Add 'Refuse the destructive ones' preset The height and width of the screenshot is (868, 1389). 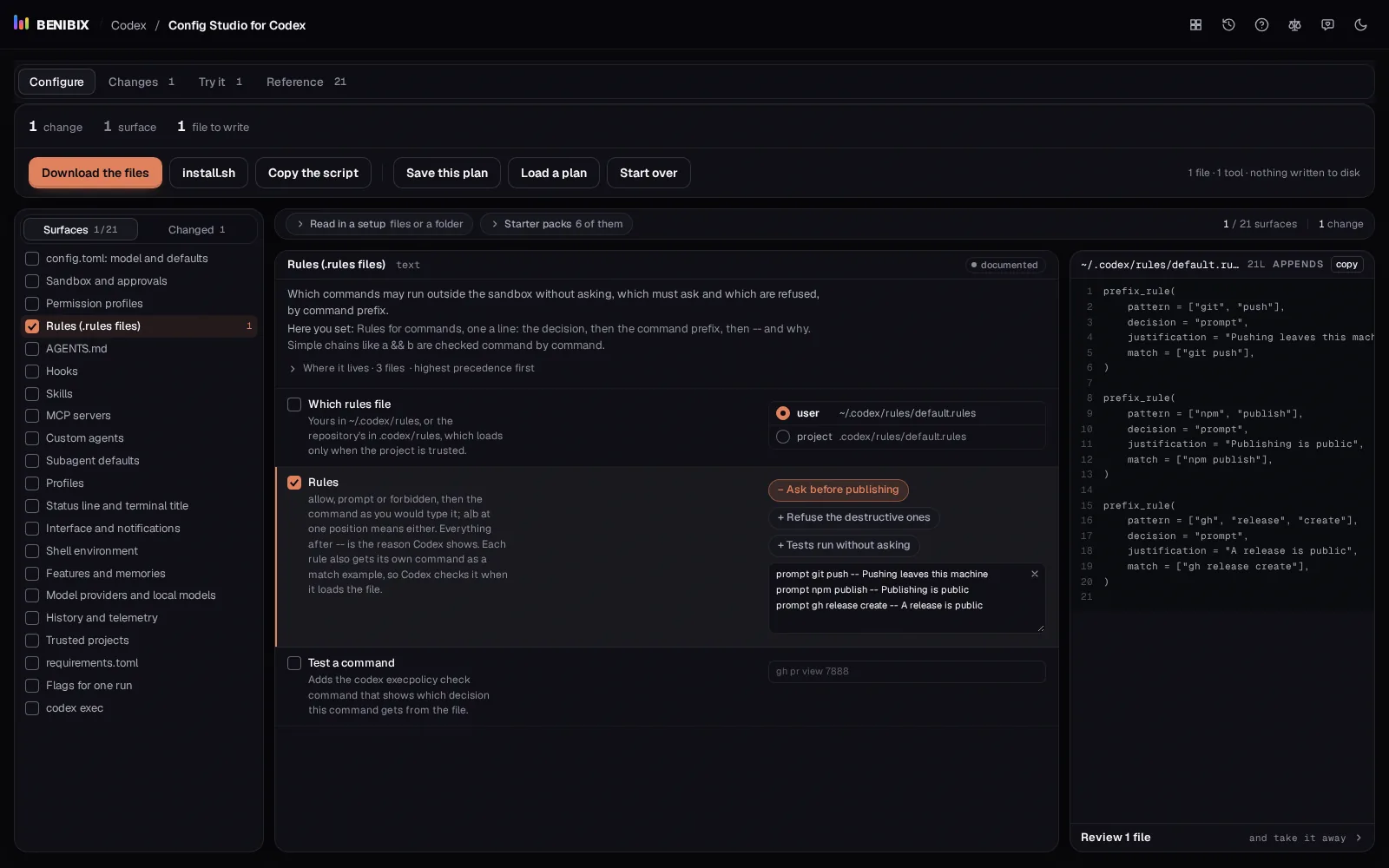coord(853,518)
